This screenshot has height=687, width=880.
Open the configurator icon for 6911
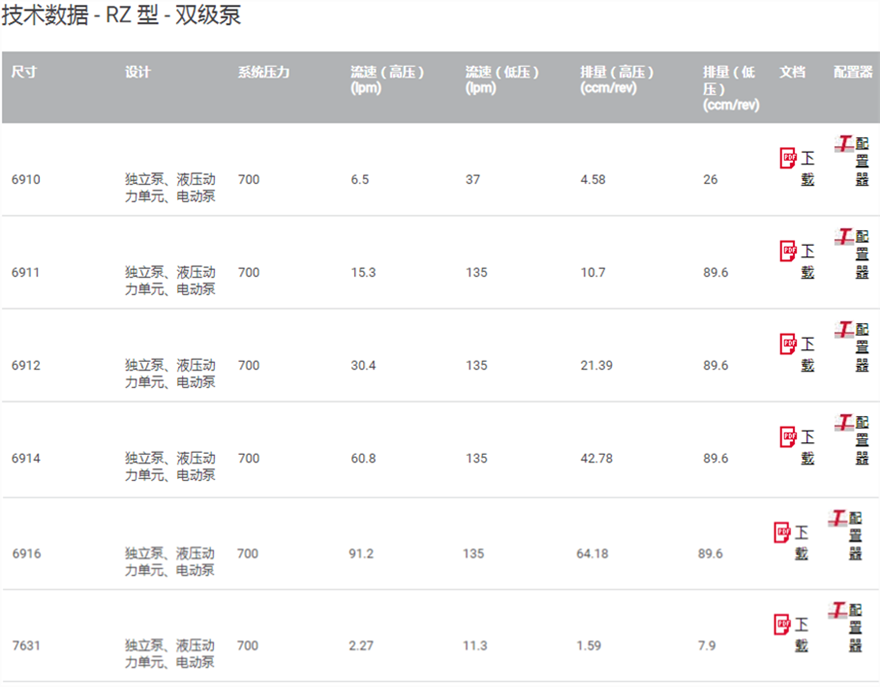pyautogui.click(x=845, y=237)
